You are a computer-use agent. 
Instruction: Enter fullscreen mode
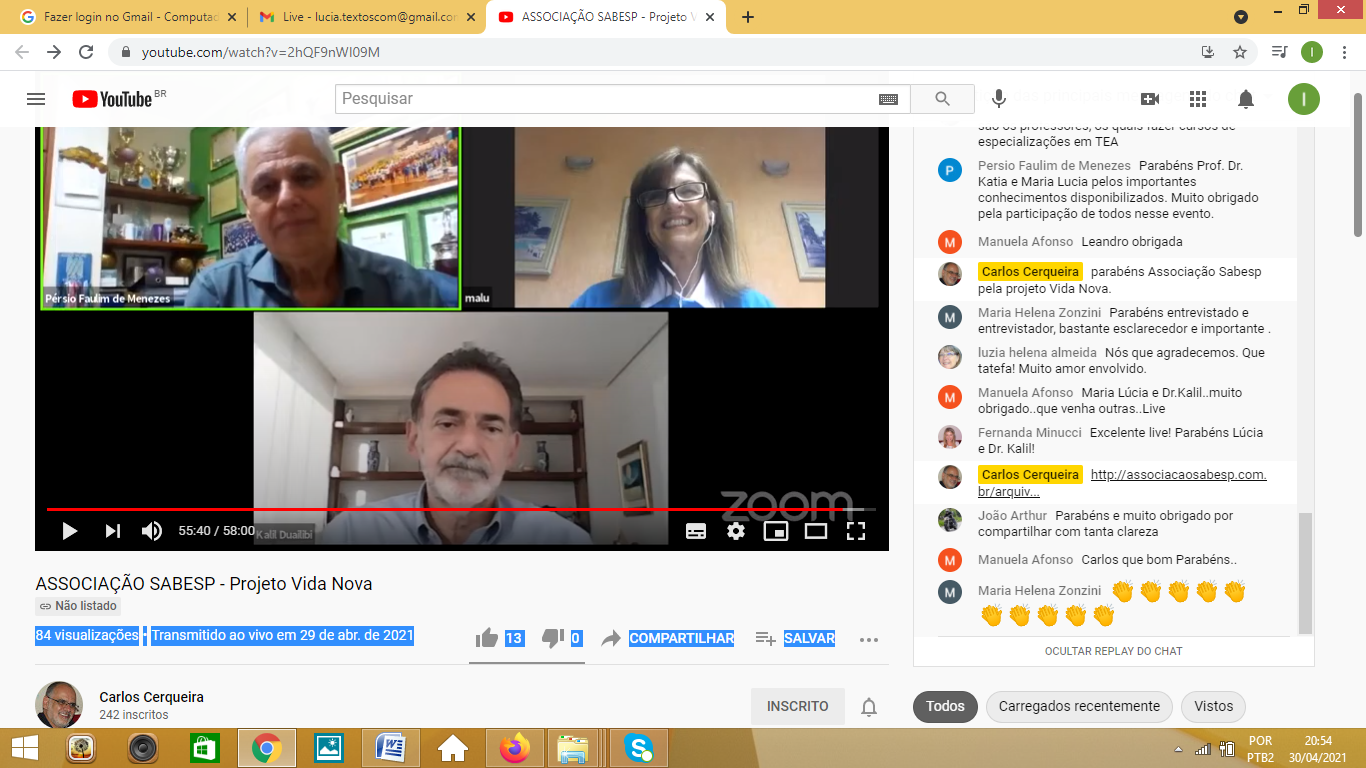tap(856, 531)
